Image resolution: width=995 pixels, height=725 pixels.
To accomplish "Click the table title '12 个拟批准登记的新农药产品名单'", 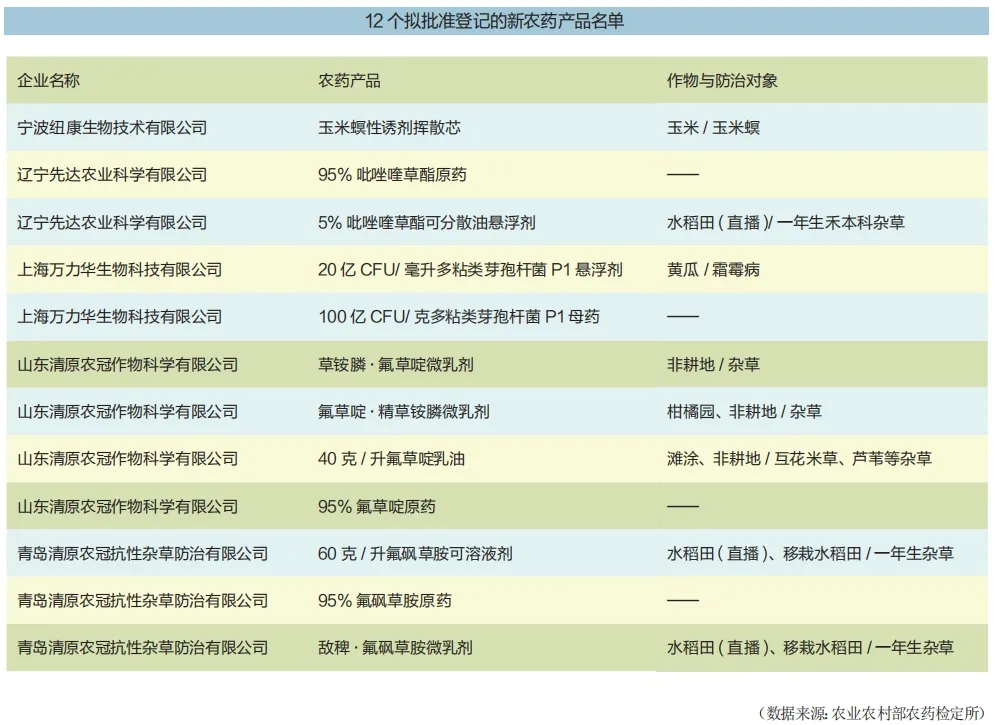I will pos(494,21).
